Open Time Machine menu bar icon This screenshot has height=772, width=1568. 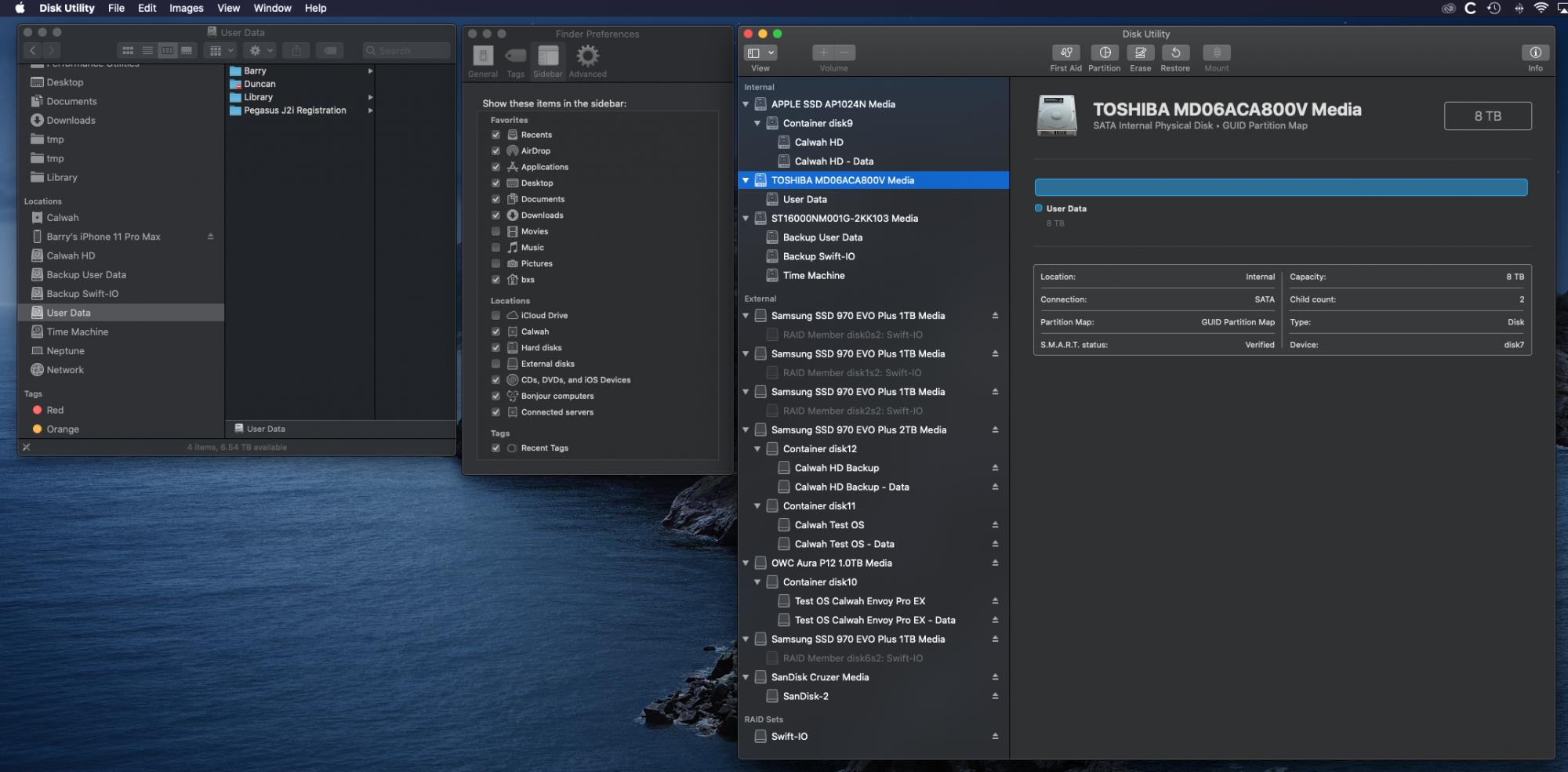point(1494,8)
